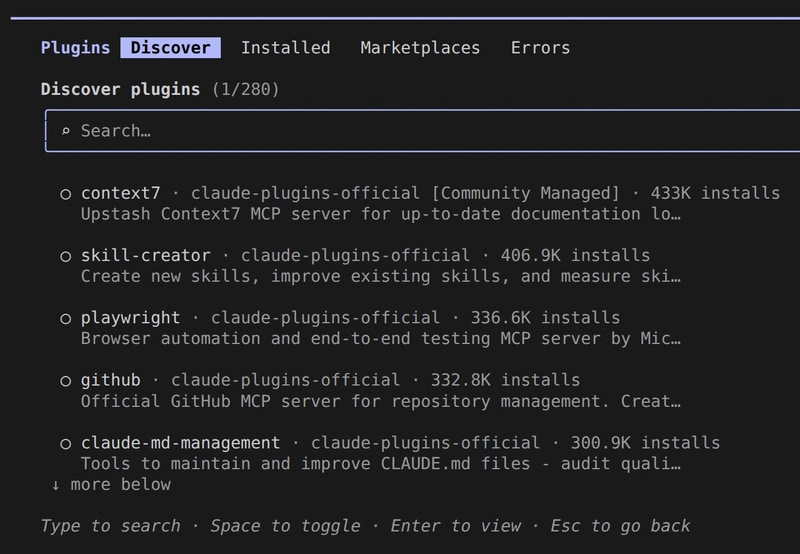Click the more below indicator
This screenshot has width=800, height=554.
tap(111, 485)
